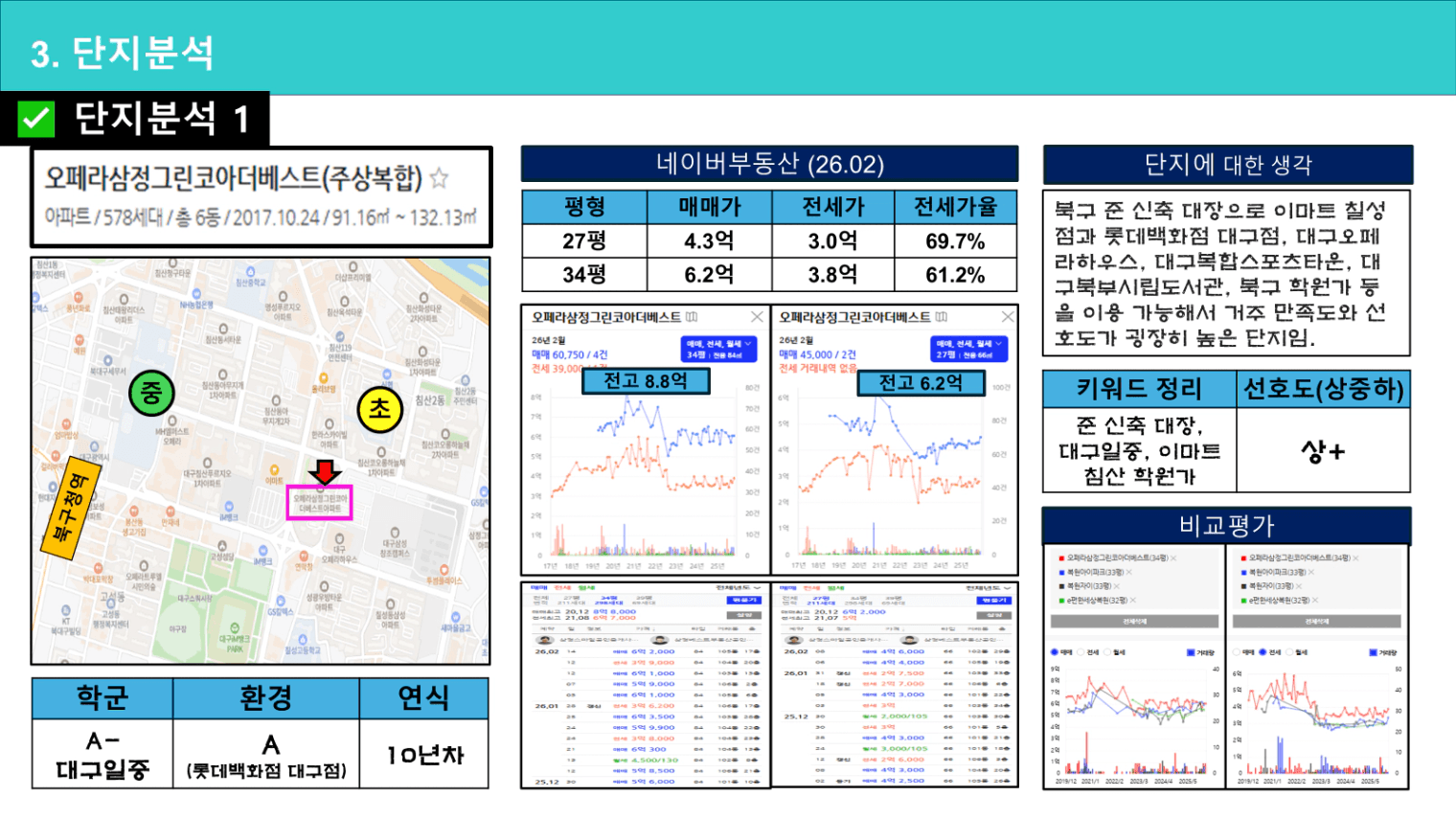
Task: Click the gray button in the 34평 transaction list
Action: pos(744,615)
